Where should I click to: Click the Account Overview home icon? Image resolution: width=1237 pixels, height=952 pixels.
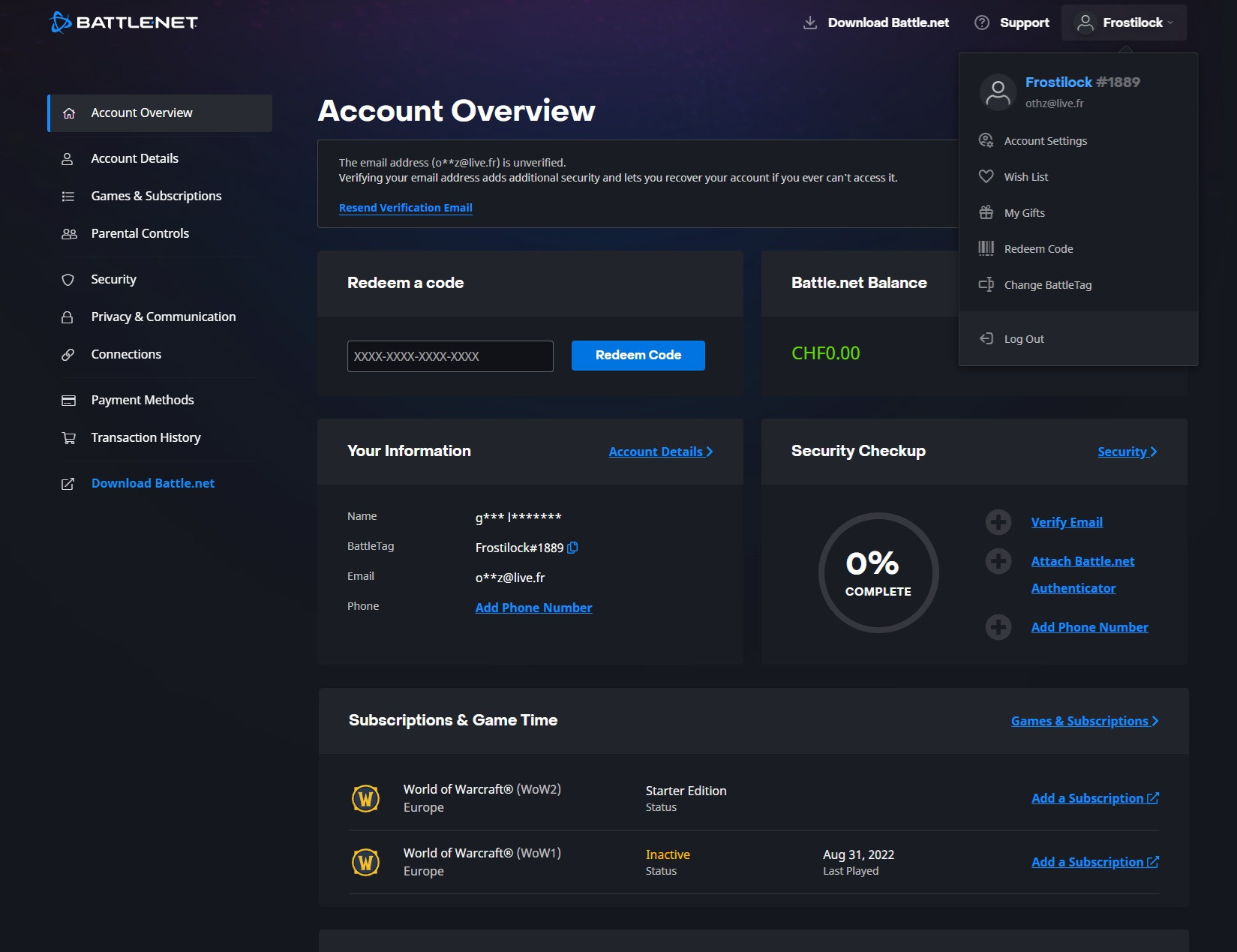69,113
